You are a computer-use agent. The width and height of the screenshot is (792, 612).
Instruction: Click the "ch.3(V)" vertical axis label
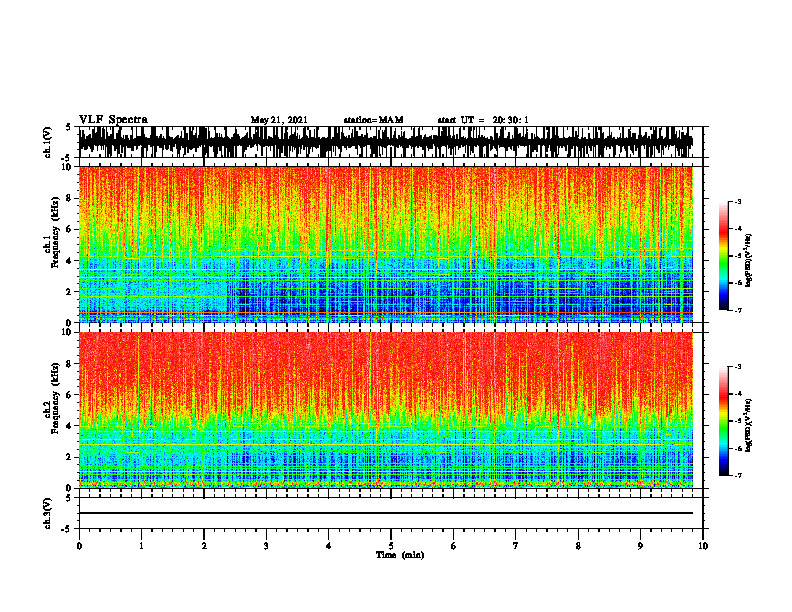coord(47,513)
